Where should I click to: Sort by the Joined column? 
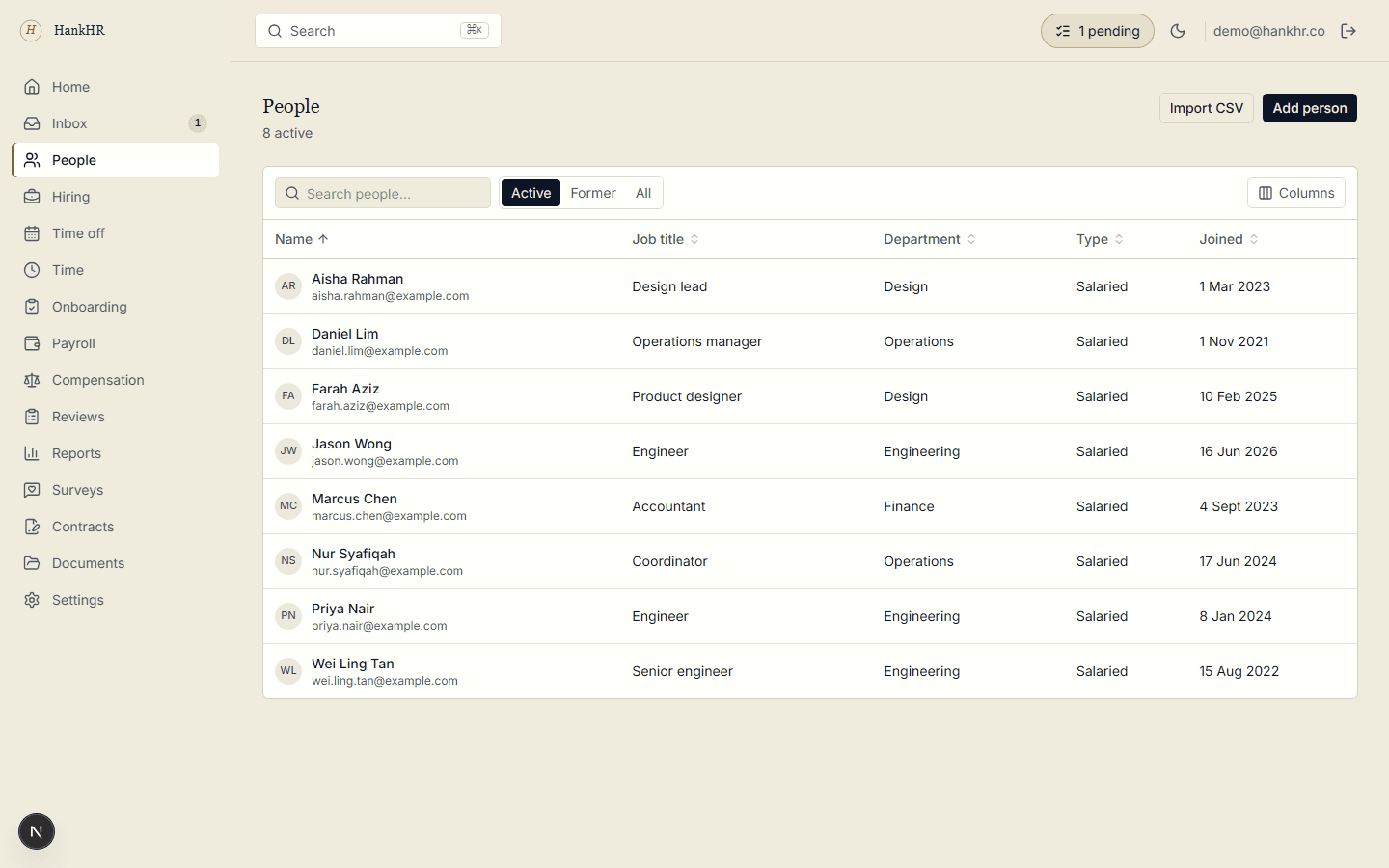click(1229, 239)
